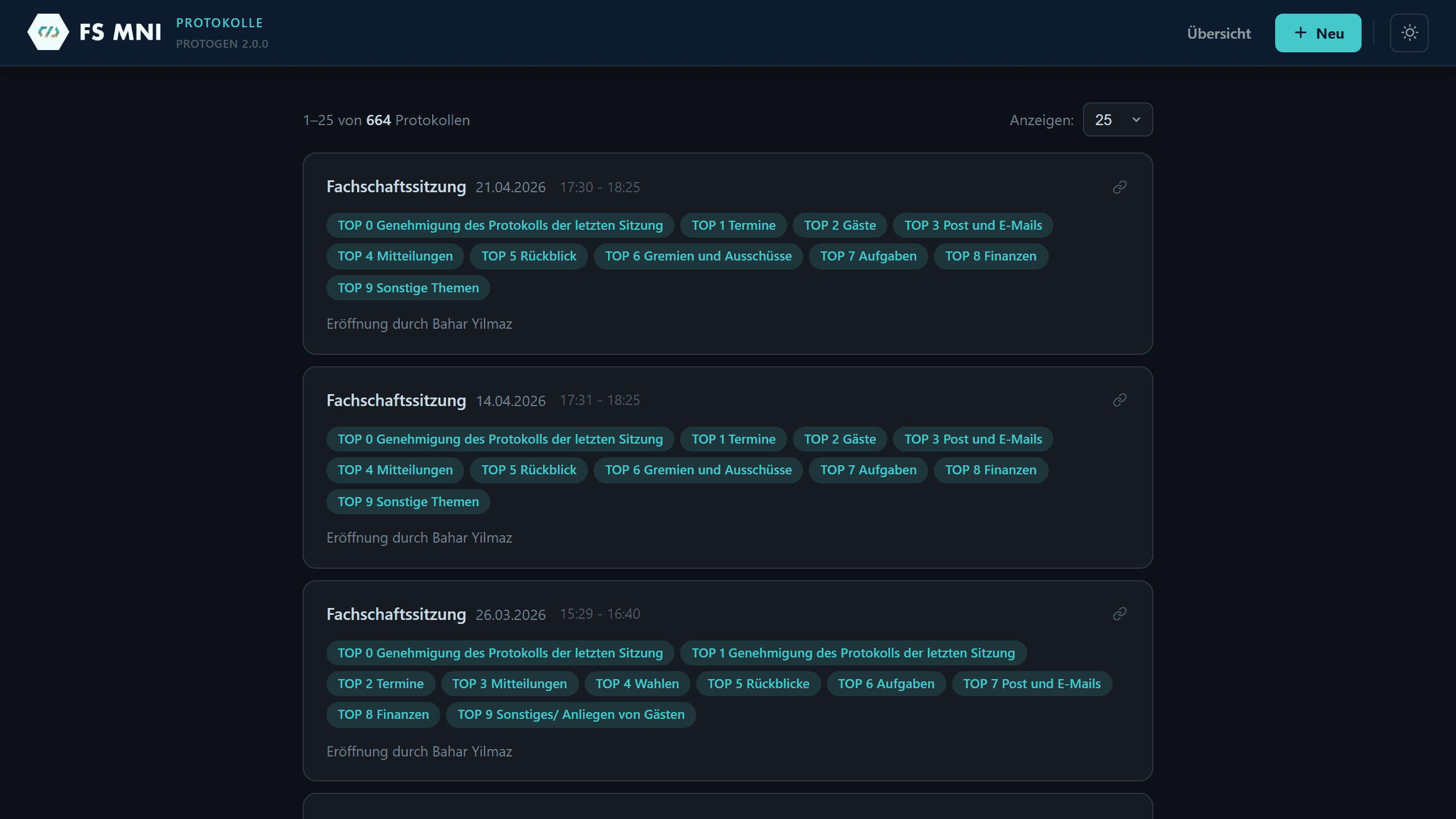Click the FS MNI logo icon
The height and width of the screenshot is (819, 1456).
(x=49, y=32)
